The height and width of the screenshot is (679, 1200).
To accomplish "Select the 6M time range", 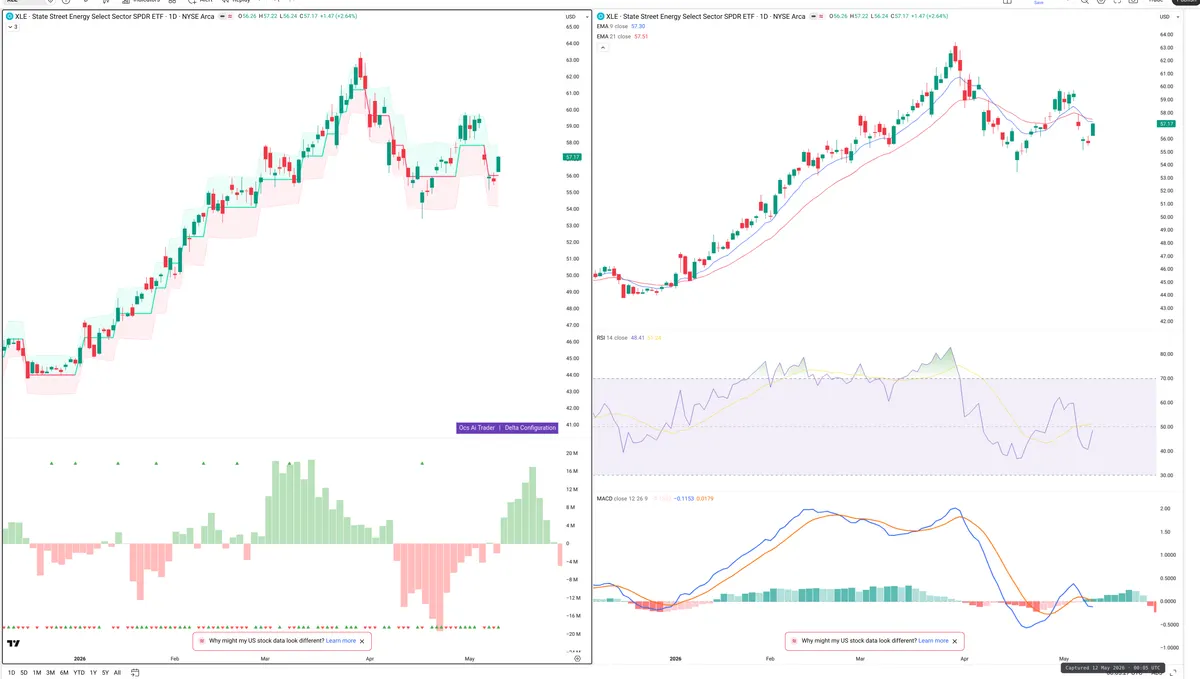I will (64, 673).
